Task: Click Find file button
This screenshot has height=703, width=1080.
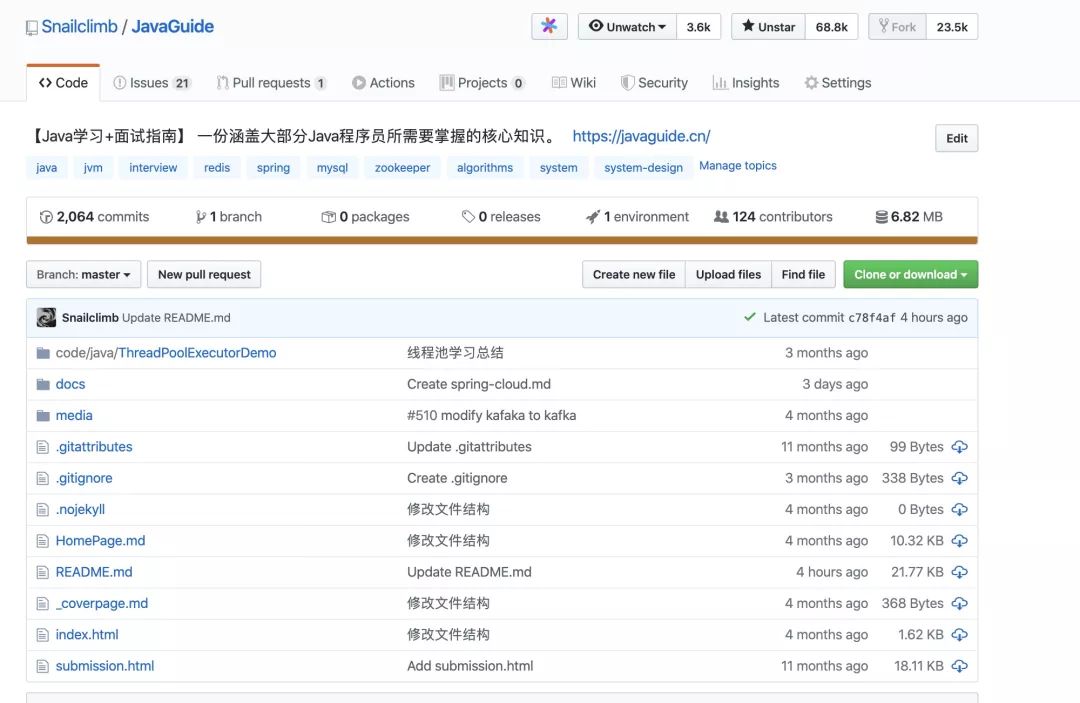Action: 803,274
